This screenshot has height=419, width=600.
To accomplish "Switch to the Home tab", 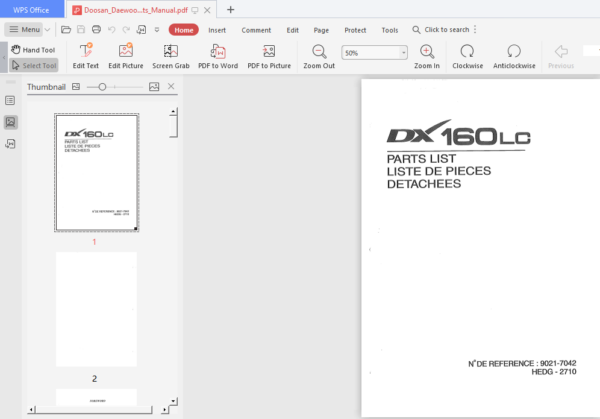I will [184, 30].
